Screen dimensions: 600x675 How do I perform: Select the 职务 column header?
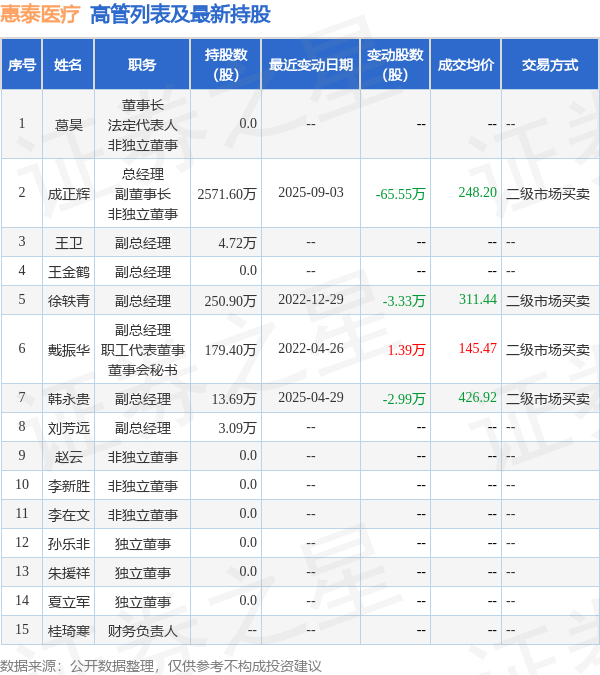(x=142, y=65)
